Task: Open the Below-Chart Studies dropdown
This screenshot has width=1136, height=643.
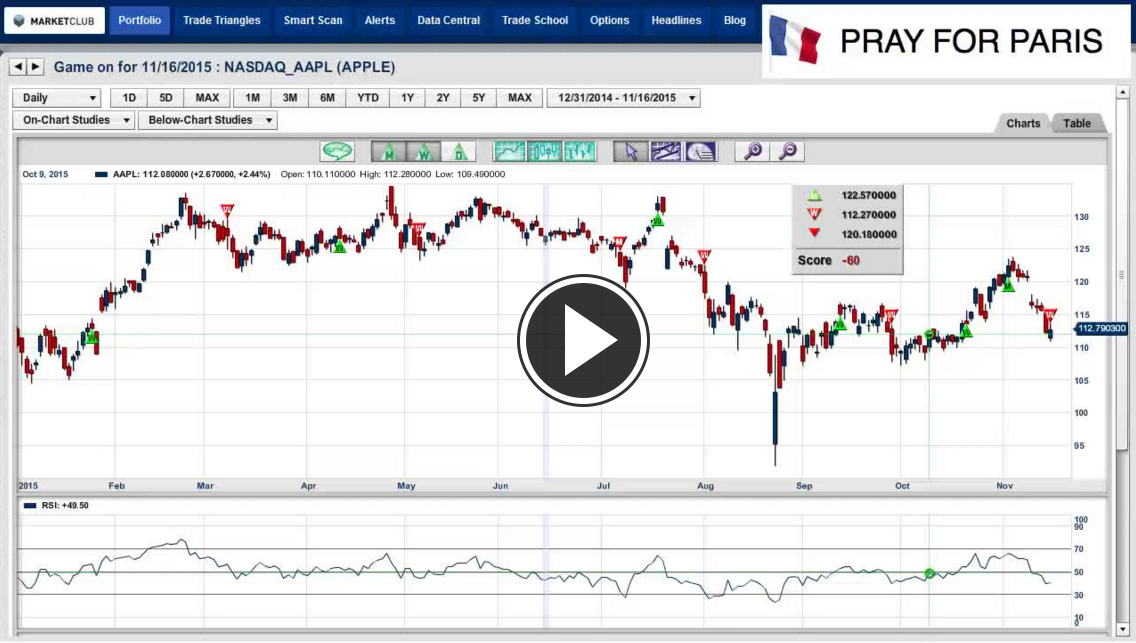Action: pyautogui.click(x=209, y=120)
